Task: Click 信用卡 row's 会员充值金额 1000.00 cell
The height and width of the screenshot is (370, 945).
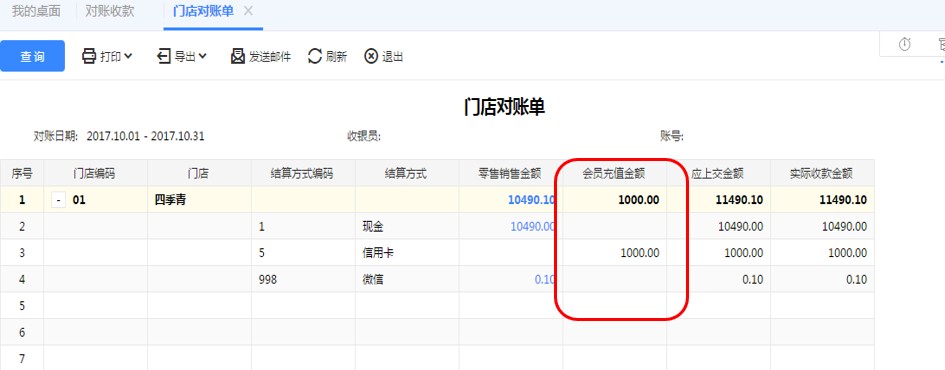Action: (x=614, y=253)
